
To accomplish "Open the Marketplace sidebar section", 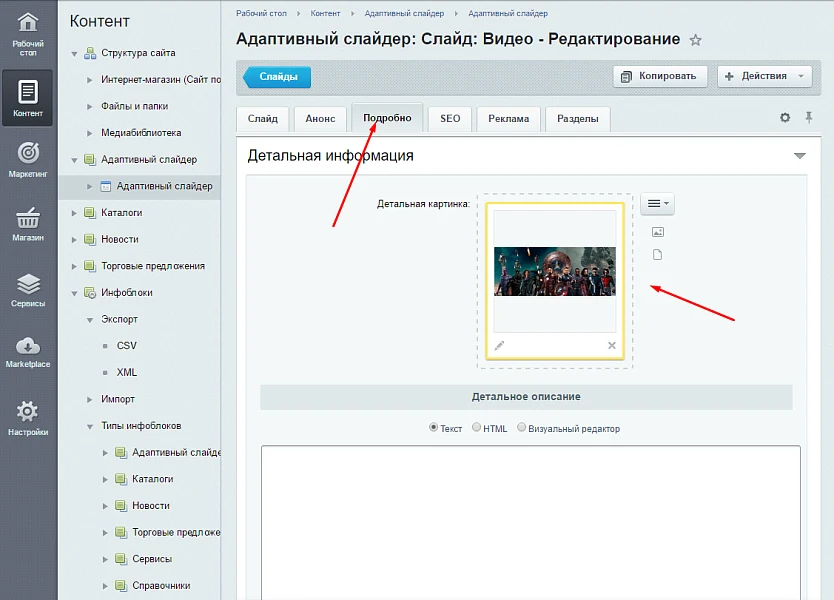I will [x=28, y=352].
